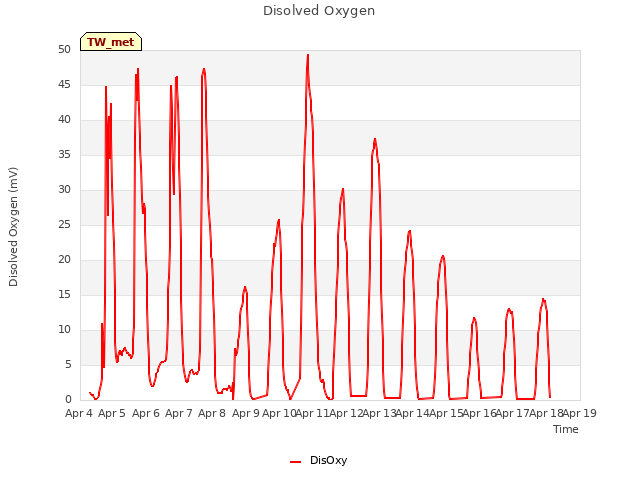Click the Apr 8 x-axis tick label
The width and height of the screenshot is (640, 480).
(x=212, y=413)
